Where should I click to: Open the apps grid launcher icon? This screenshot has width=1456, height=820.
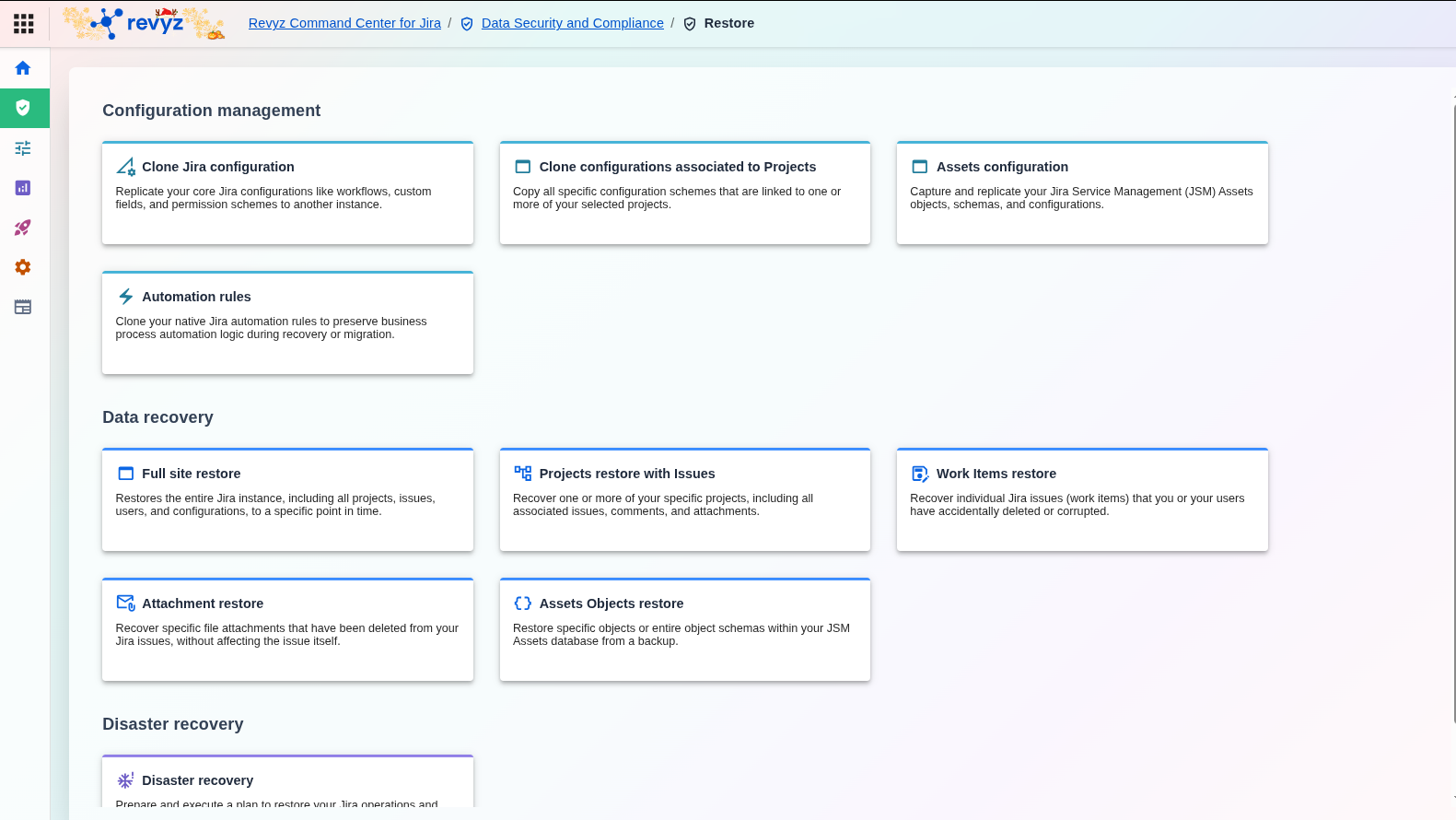click(24, 23)
